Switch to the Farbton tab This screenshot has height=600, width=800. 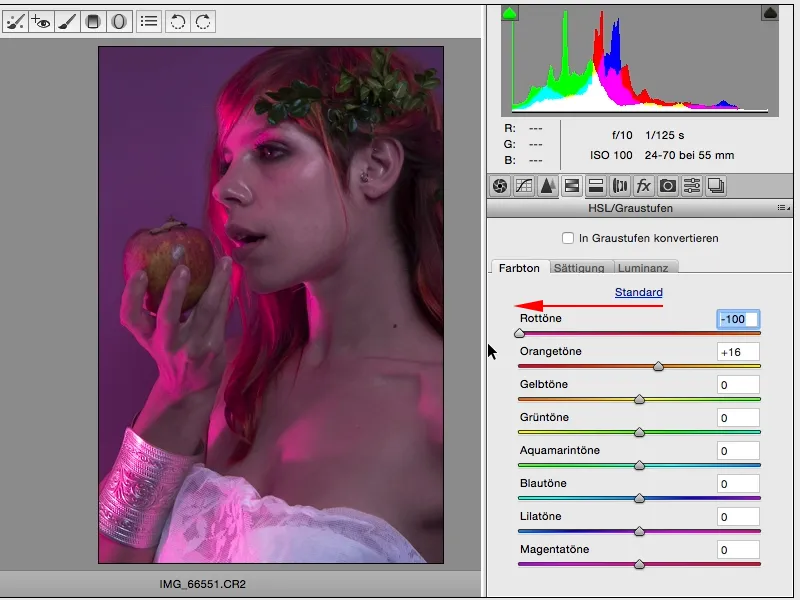(x=519, y=268)
